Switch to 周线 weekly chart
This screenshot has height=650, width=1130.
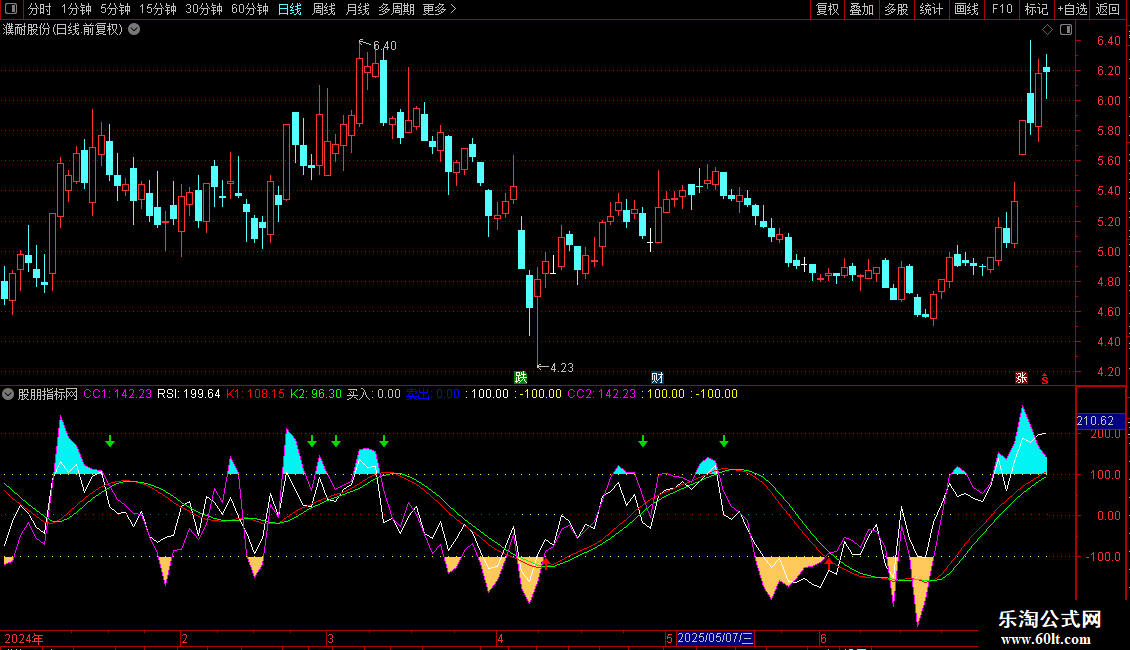[x=324, y=9]
